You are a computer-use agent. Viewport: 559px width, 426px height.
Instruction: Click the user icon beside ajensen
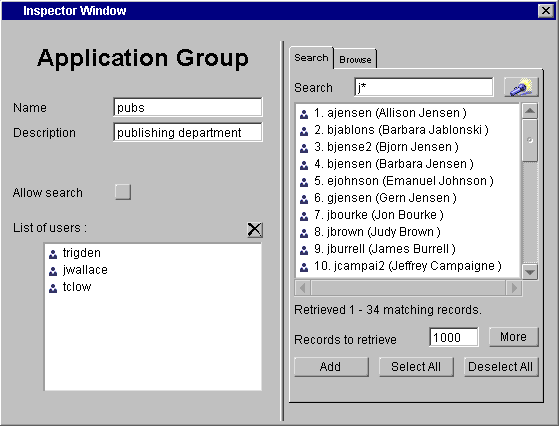pos(304,114)
